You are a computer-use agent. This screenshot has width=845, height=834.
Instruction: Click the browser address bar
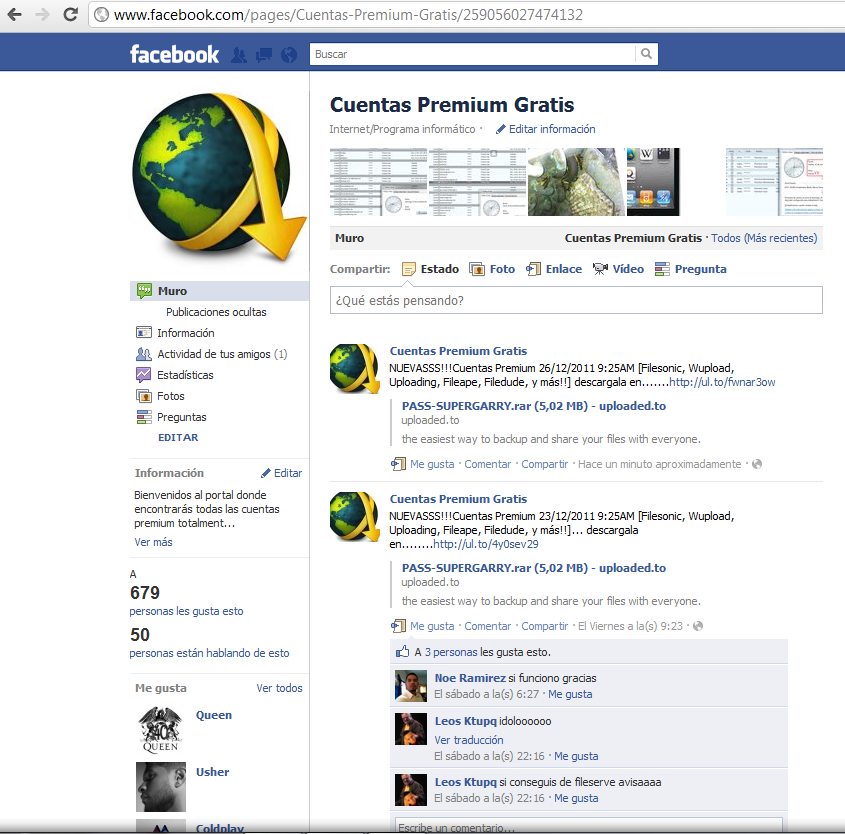click(x=467, y=15)
